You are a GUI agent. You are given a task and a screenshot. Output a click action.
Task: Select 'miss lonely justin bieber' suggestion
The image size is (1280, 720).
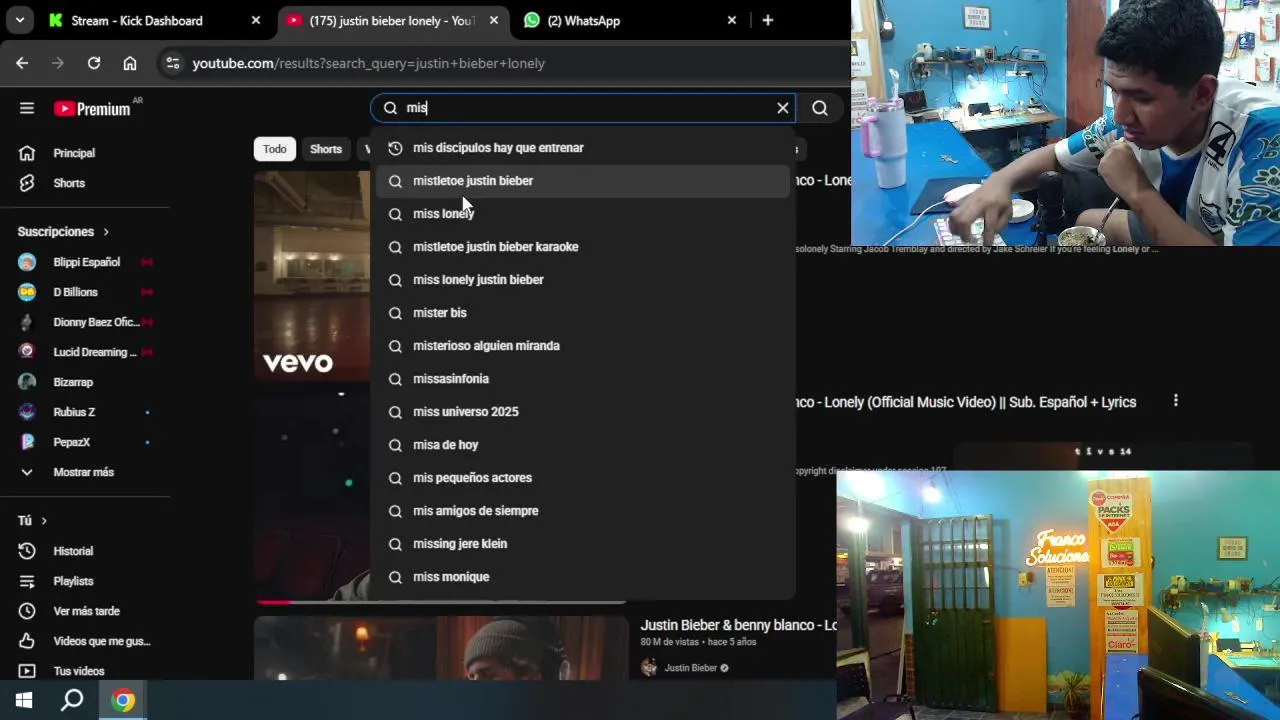tap(583, 280)
